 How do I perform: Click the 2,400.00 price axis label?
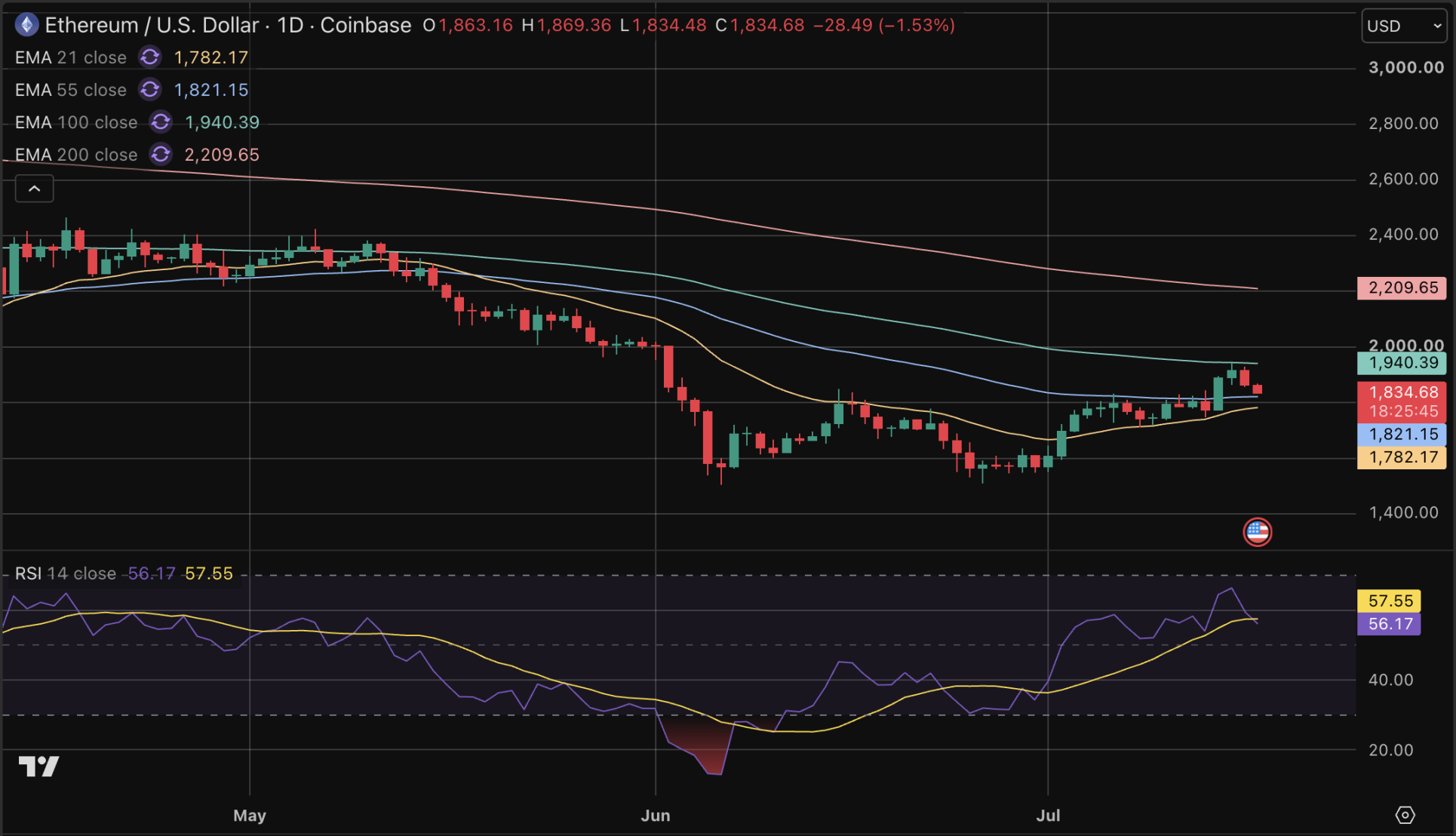pos(1403,235)
